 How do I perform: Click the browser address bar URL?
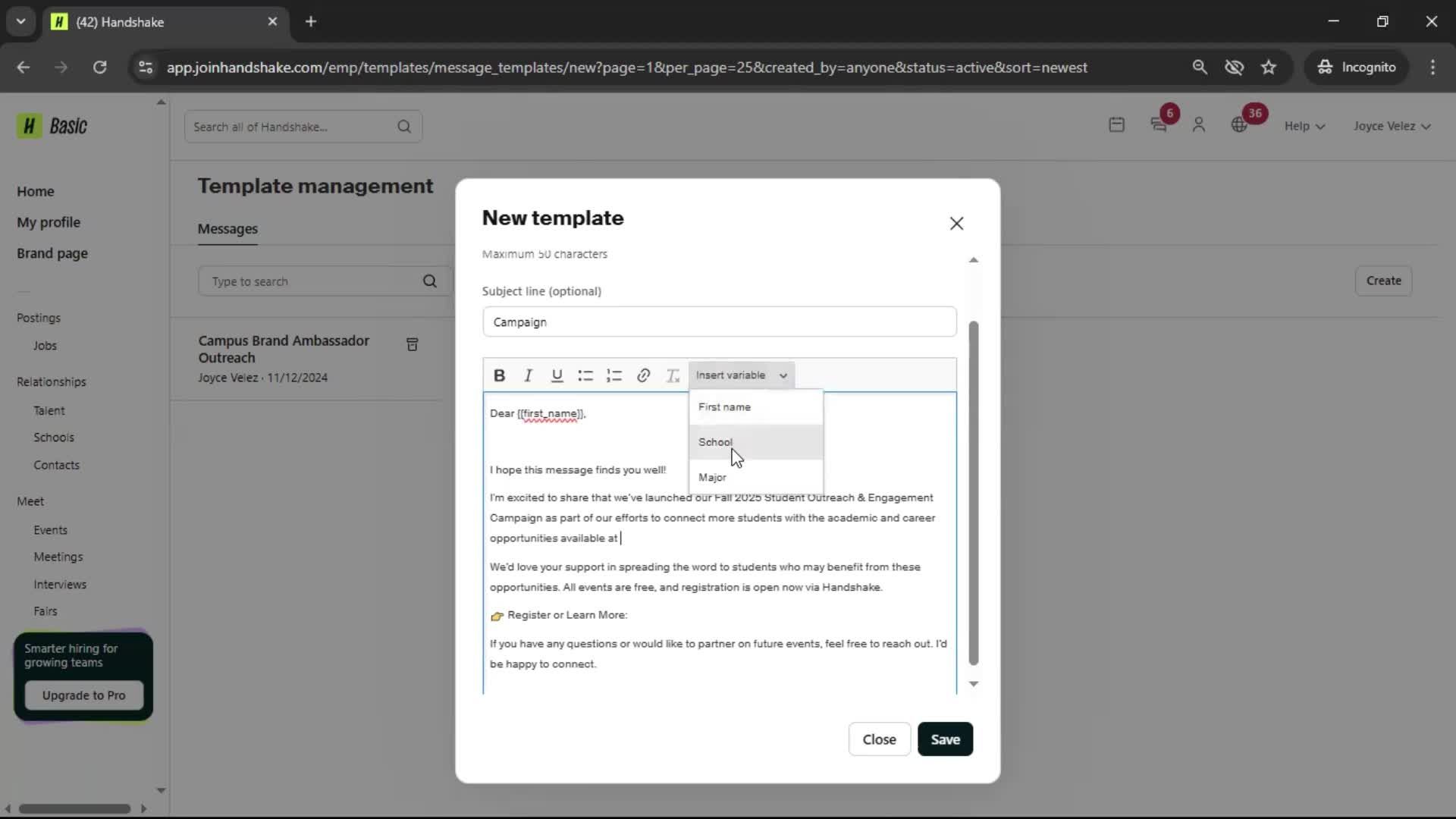(x=626, y=67)
